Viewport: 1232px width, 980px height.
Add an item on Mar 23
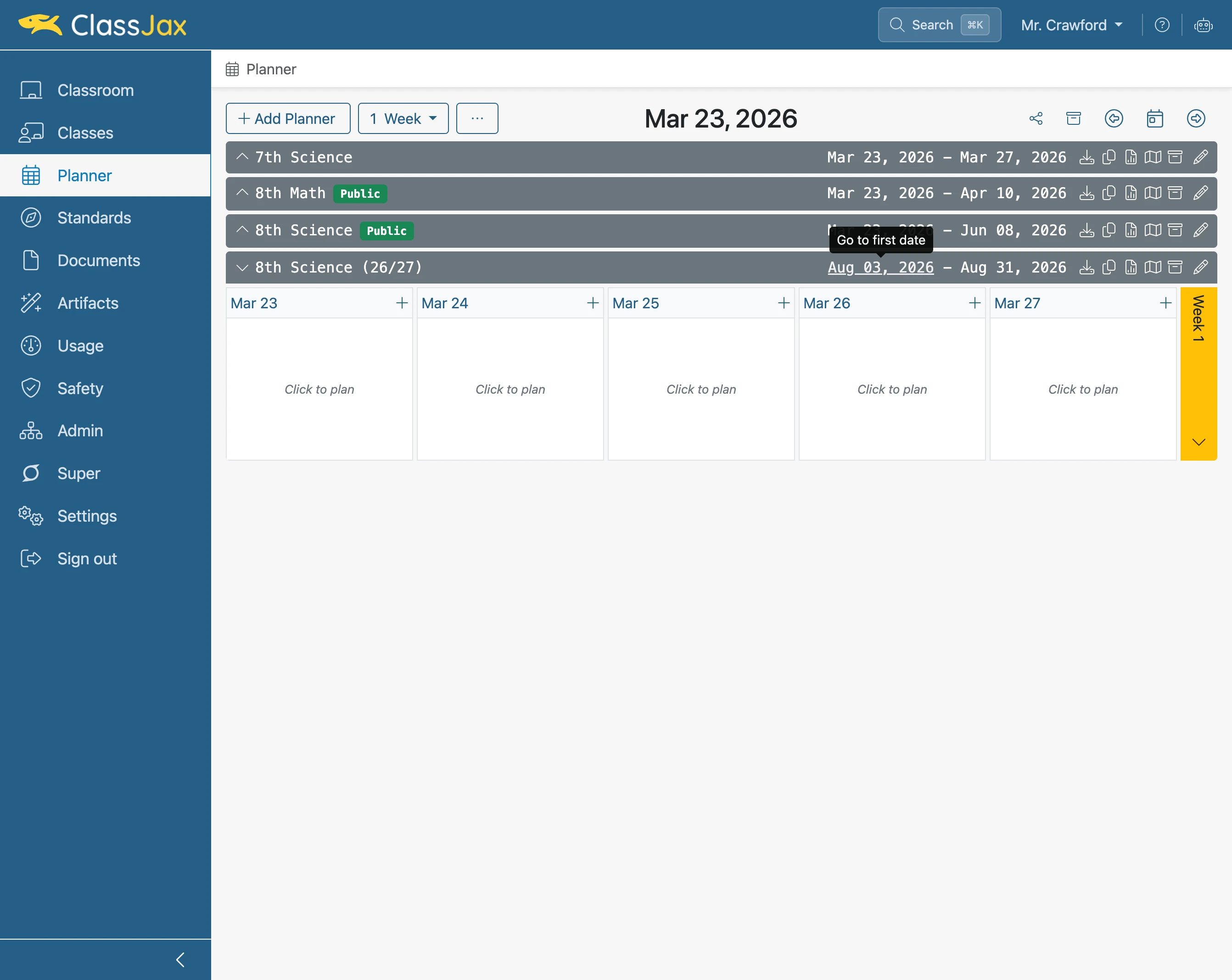click(x=402, y=303)
